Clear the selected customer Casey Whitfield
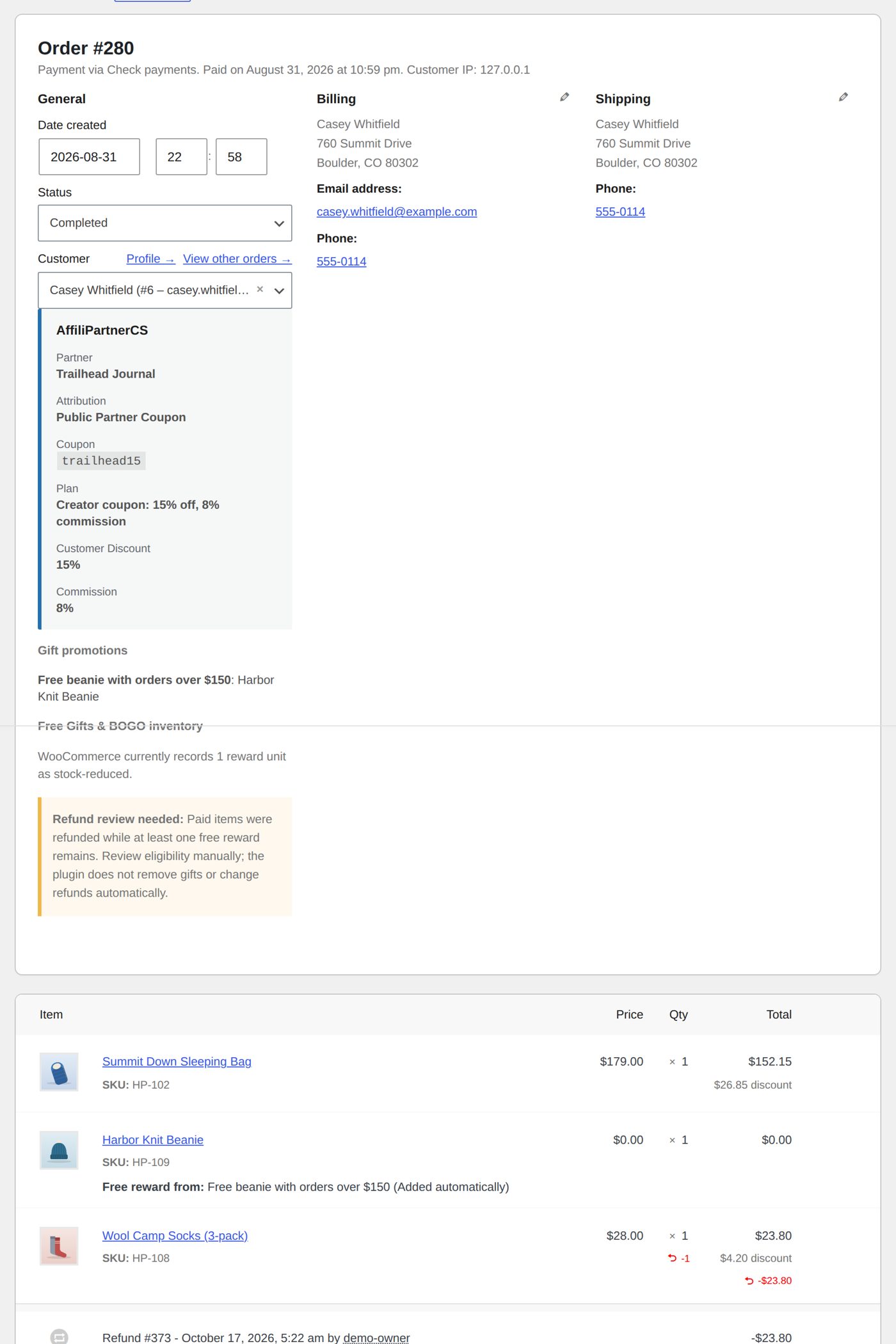The height and width of the screenshot is (1344, 896). click(260, 289)
